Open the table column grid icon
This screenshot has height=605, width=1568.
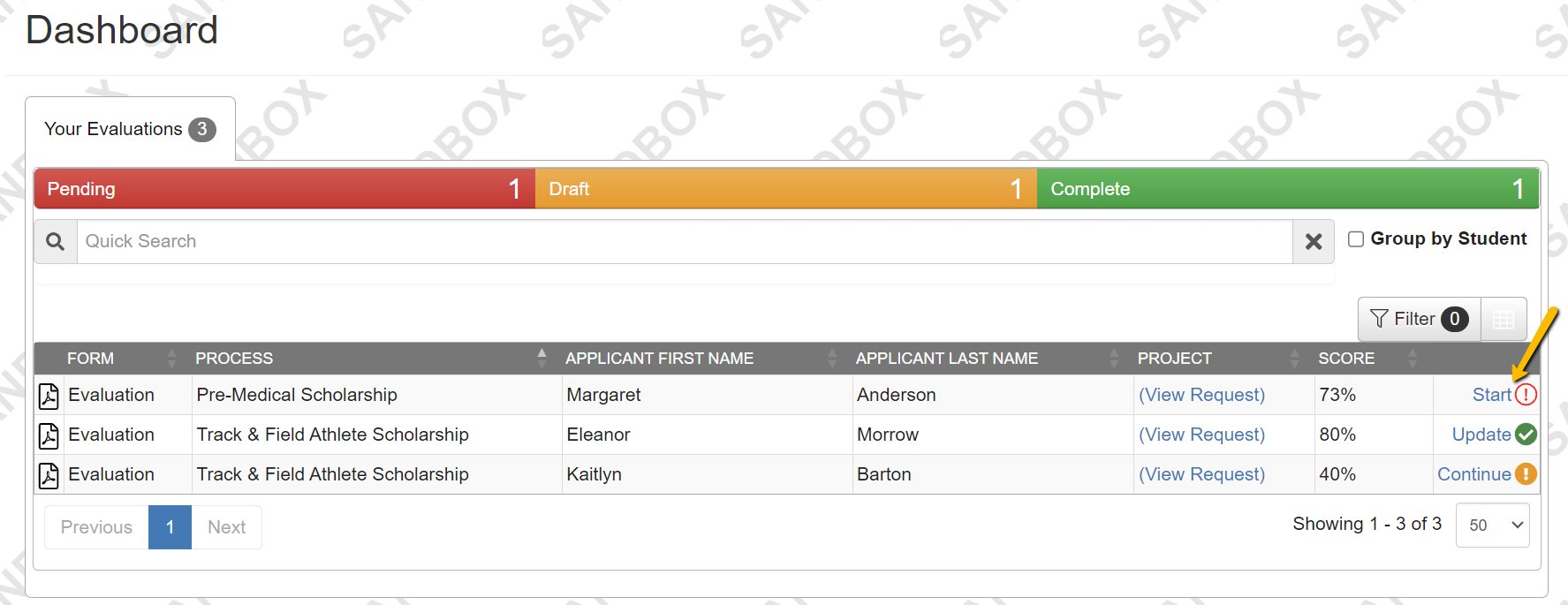[x=1504, y=320]
